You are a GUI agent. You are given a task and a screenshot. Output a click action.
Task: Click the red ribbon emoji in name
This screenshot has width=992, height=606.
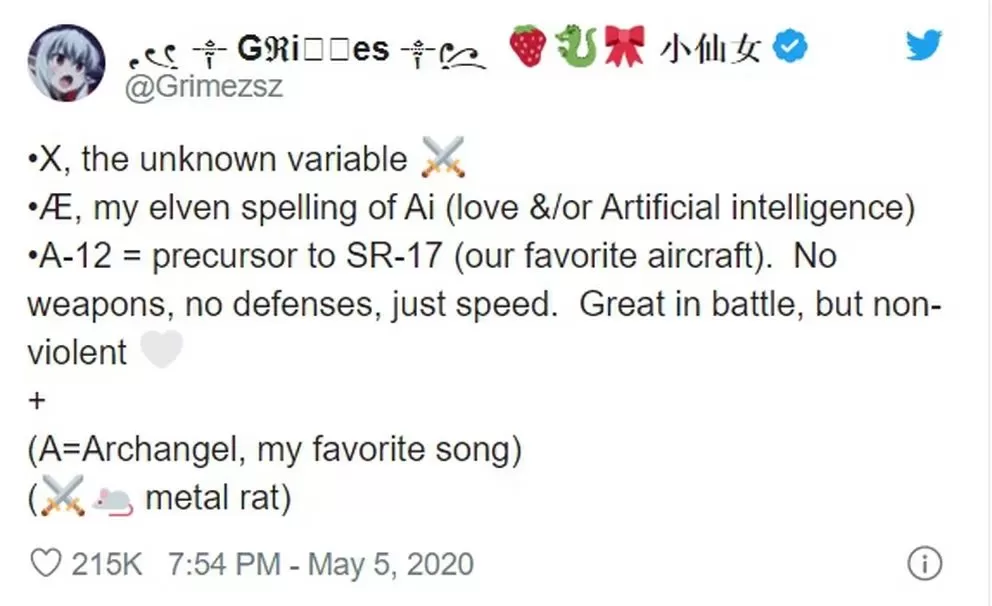tap(624, 46)
